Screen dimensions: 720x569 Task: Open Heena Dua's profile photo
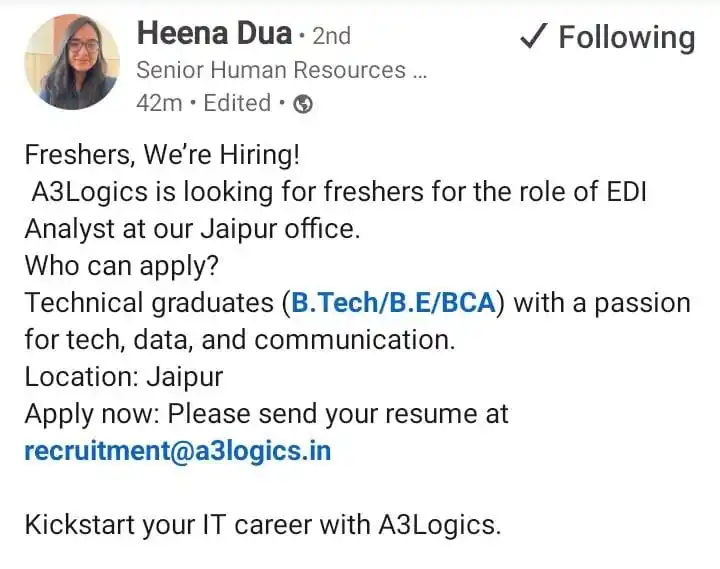coord(72,62)
